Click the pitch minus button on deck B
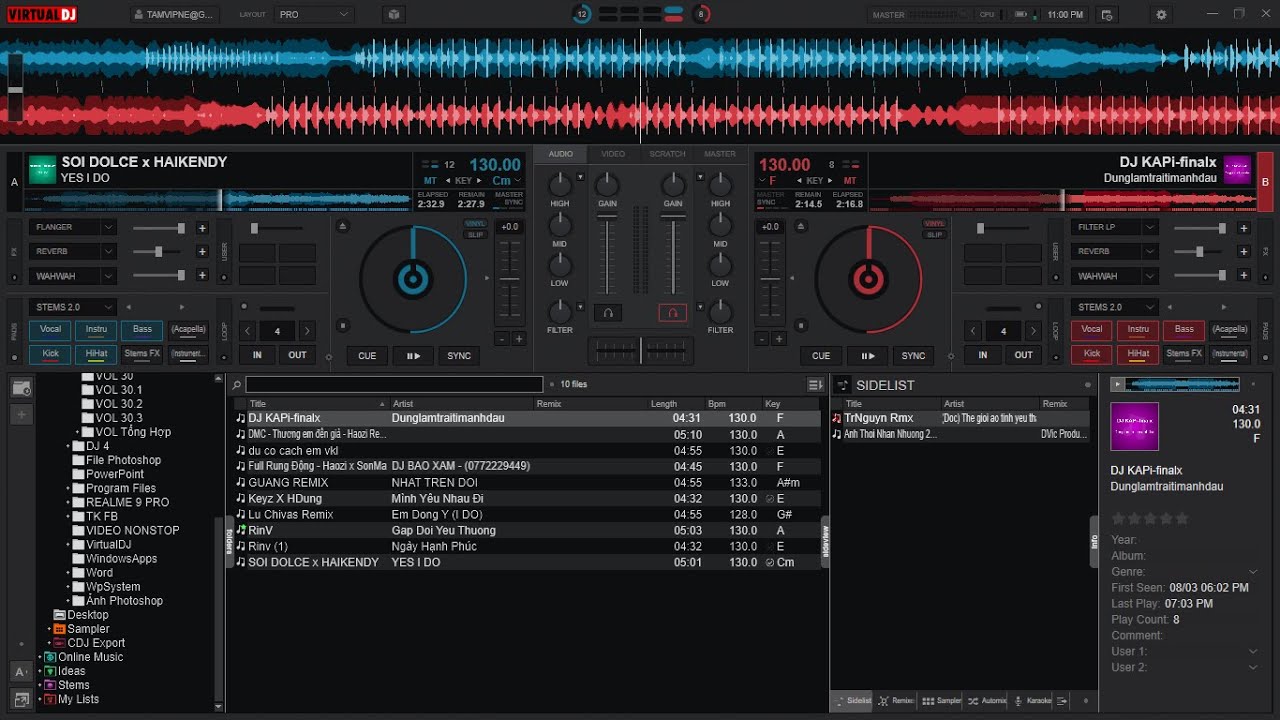This screenshot has width=1280, height=720. 761,339
